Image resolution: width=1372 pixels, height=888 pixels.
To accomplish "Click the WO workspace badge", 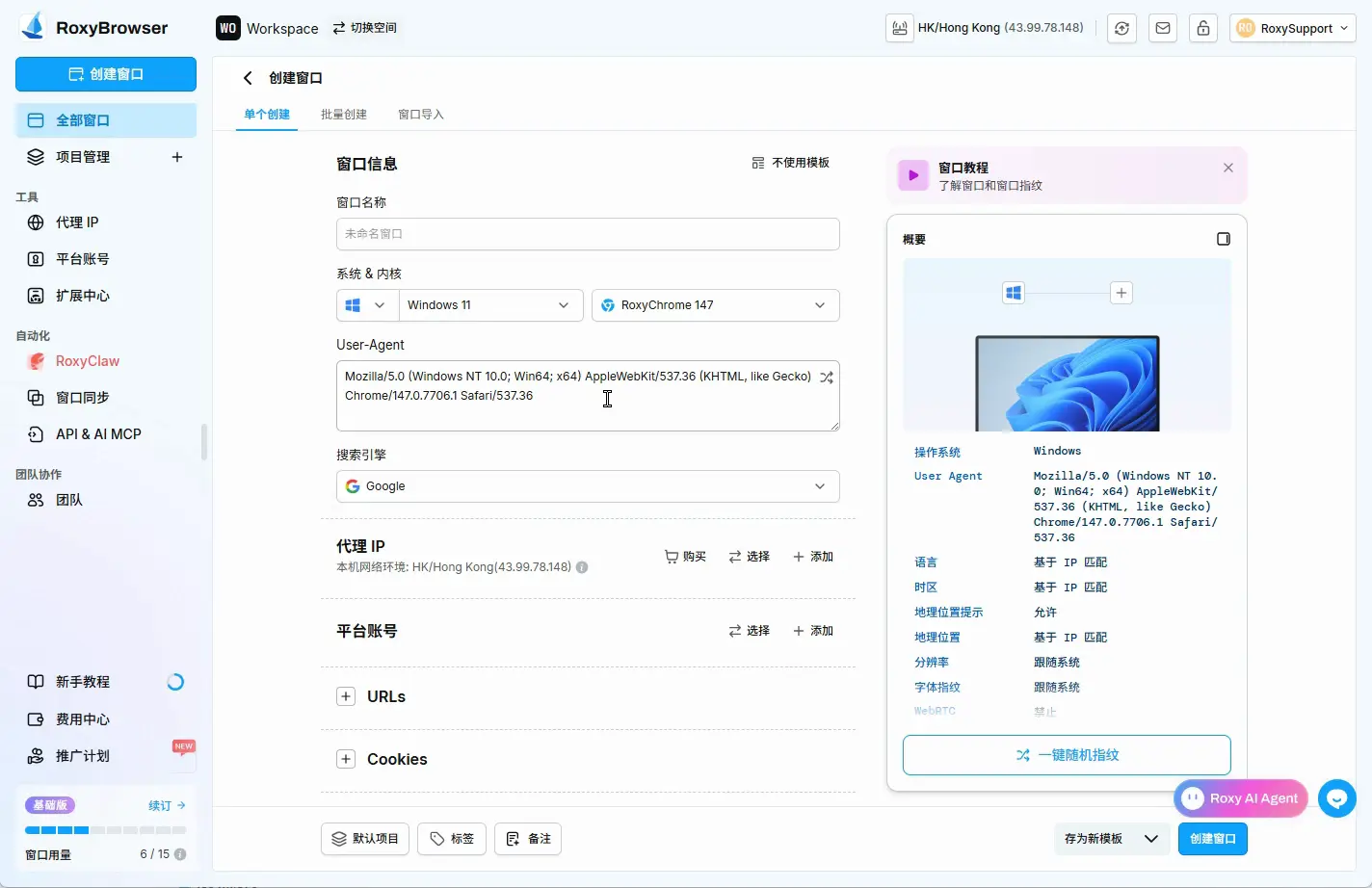I will (x=227, y=28).
